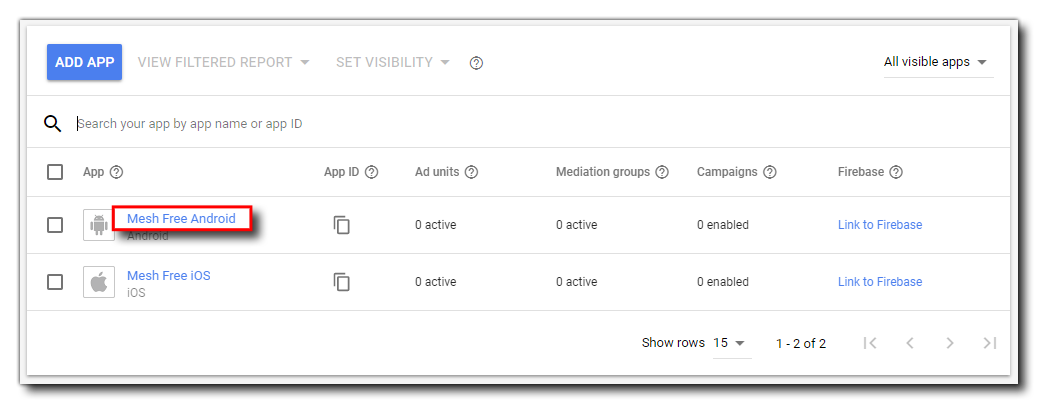Viewport: 1038px width, 404px height.
Task: Check the Mesh Free Android row checkbox
Action: 55,225
